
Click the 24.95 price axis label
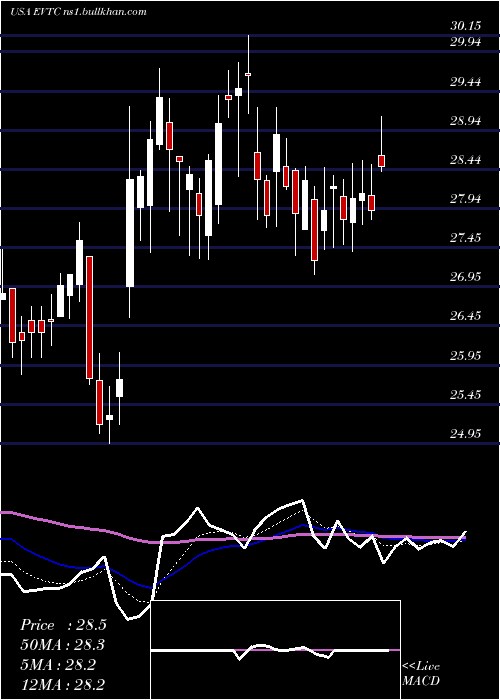[x=465, y=433]
